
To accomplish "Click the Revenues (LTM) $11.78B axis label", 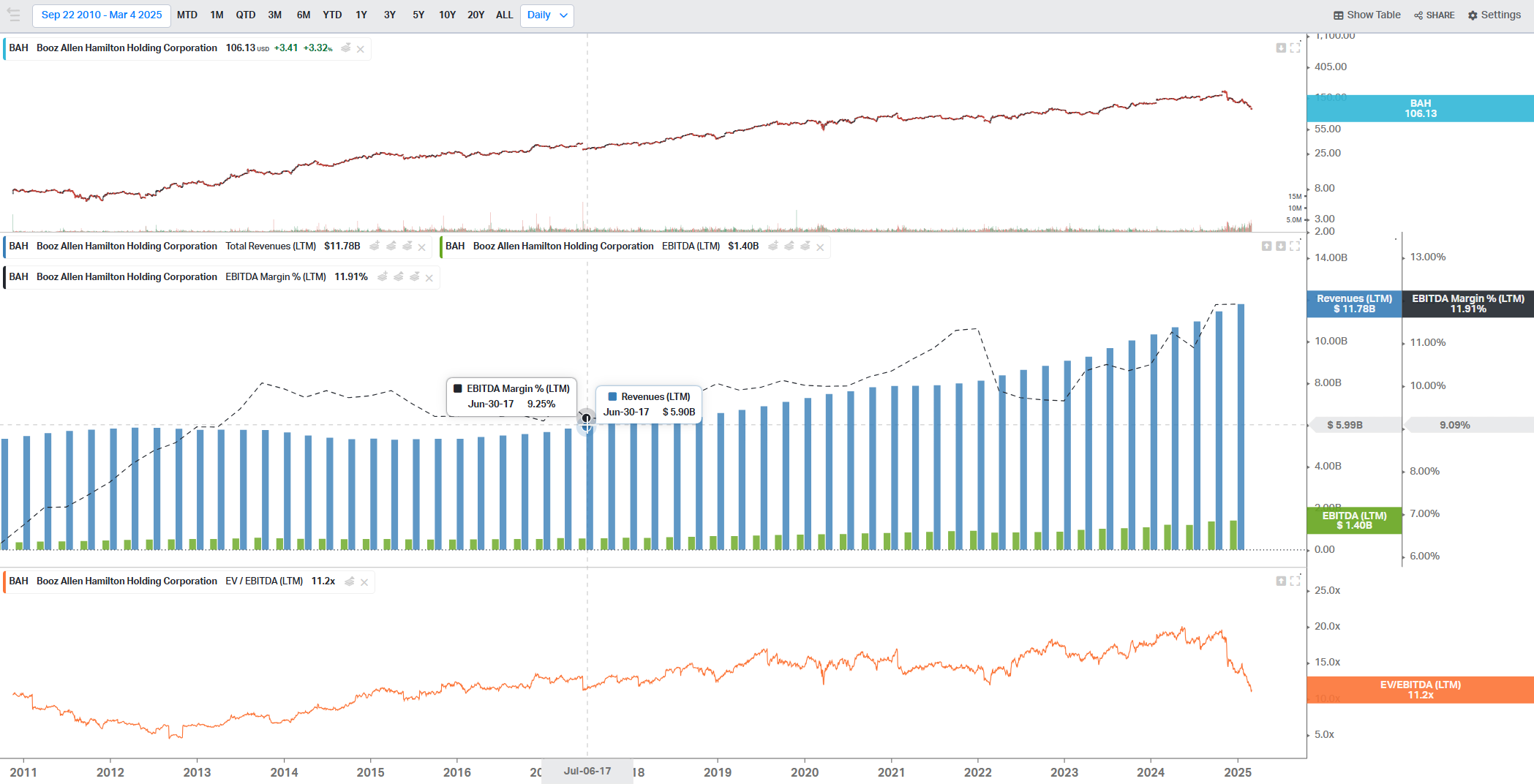I will [x=1354, y=304].
